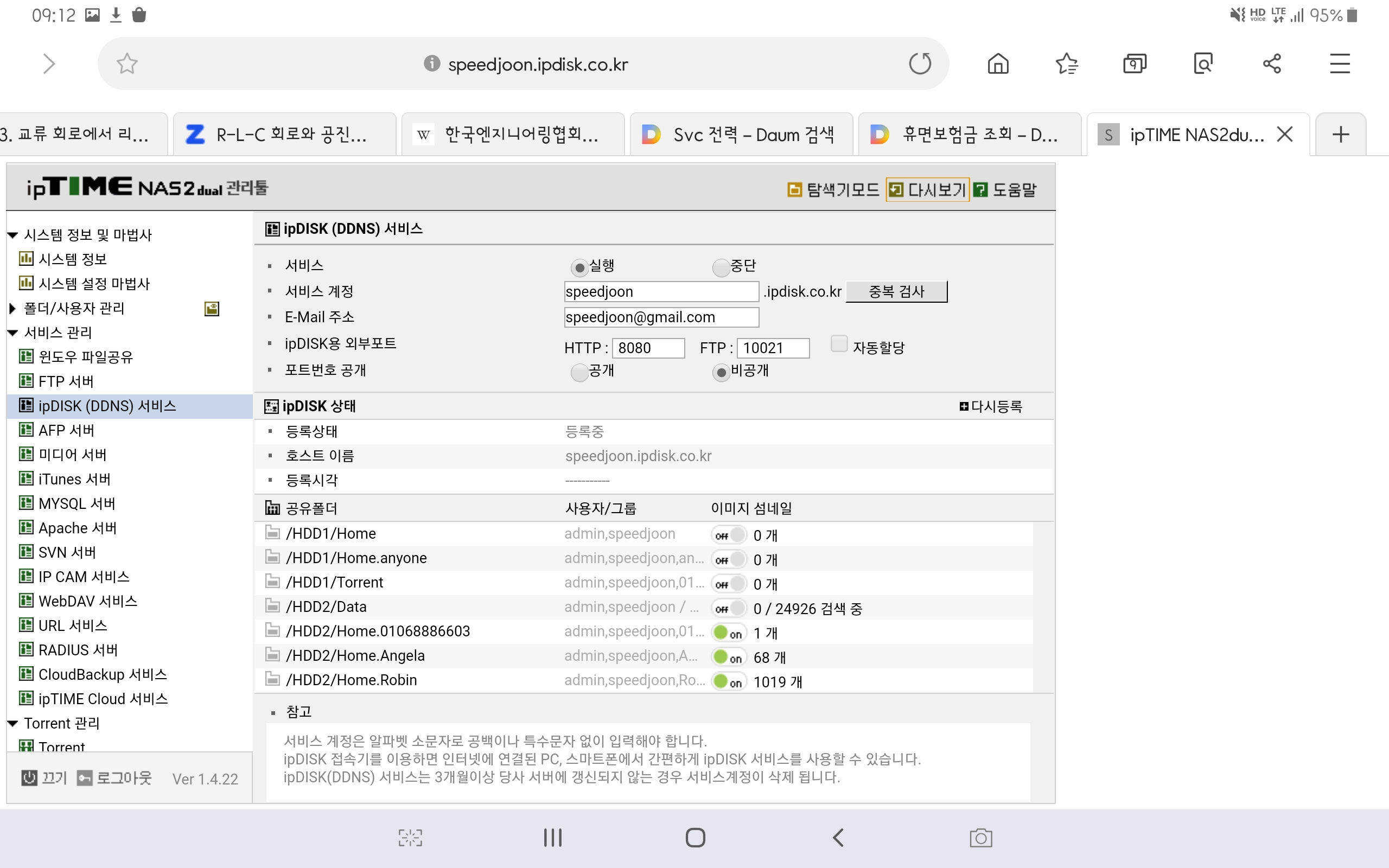Go forward with the browser arrow

(x=49, y=63)
